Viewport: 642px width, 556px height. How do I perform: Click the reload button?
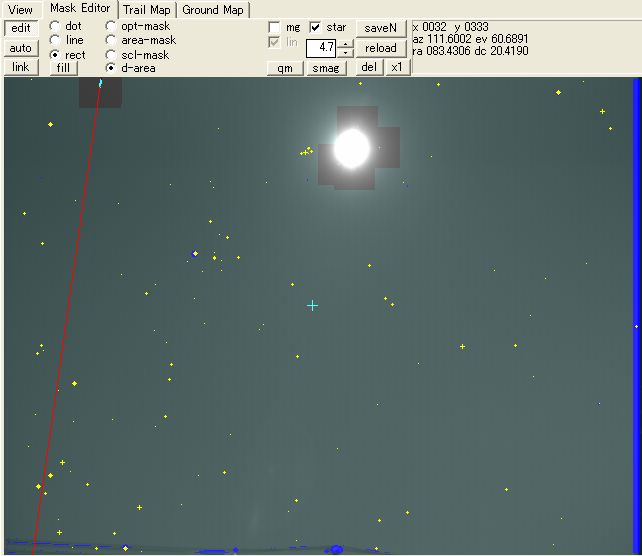(380, 48)
